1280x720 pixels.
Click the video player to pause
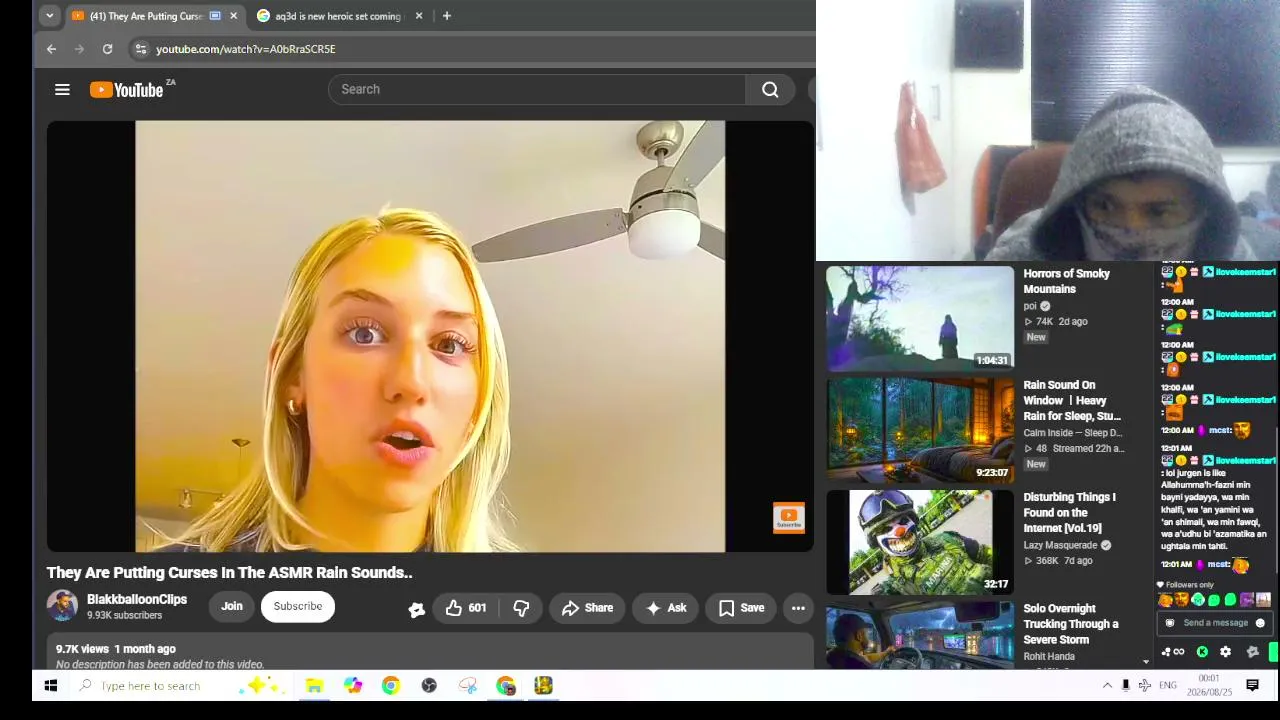[430, 336]
